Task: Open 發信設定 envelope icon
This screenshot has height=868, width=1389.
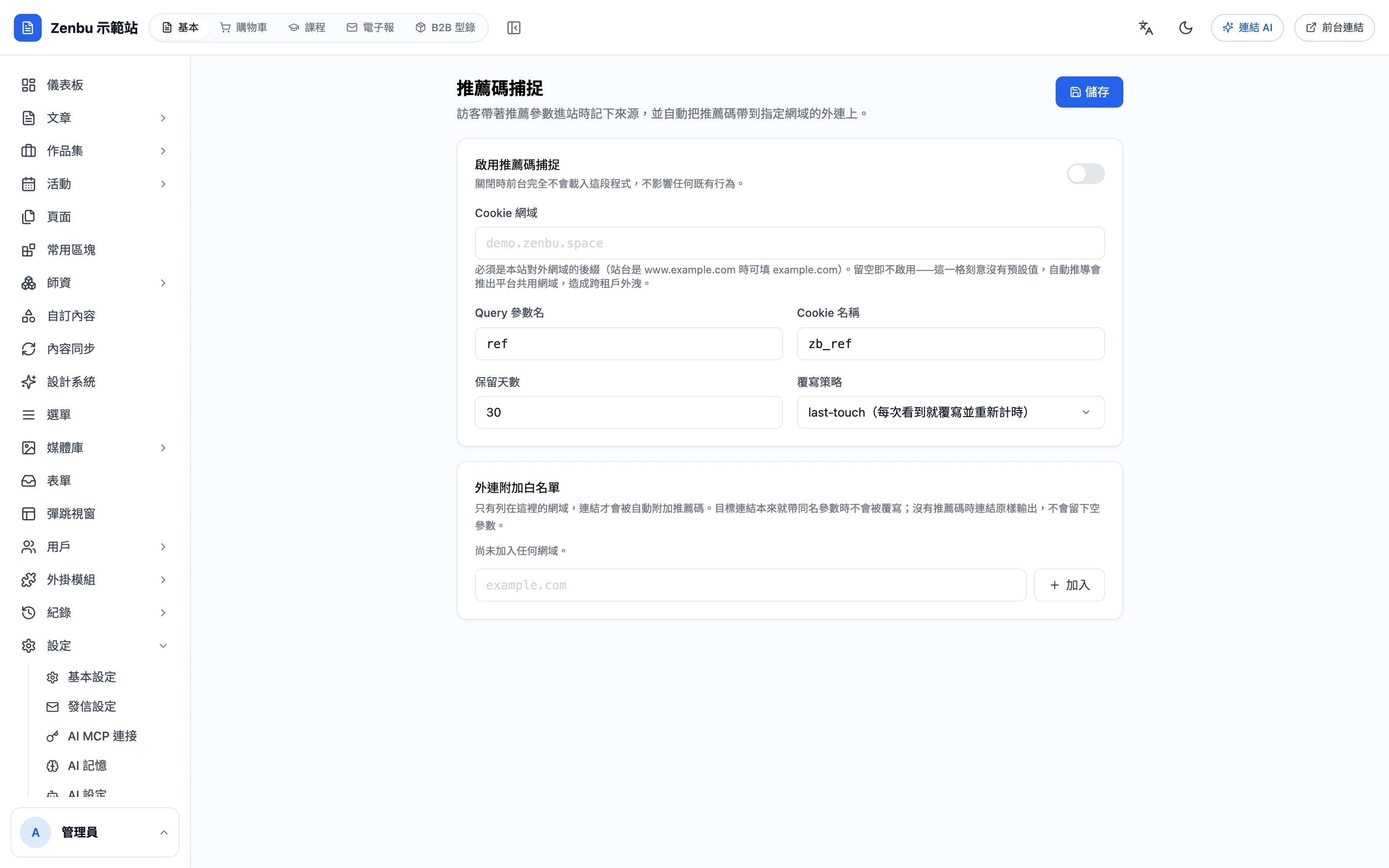Action: click(53, 707)
